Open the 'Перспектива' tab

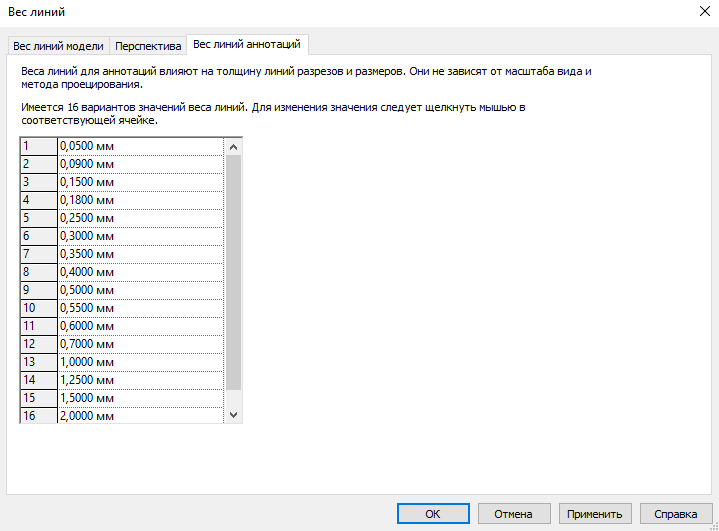tap(148, 46)
